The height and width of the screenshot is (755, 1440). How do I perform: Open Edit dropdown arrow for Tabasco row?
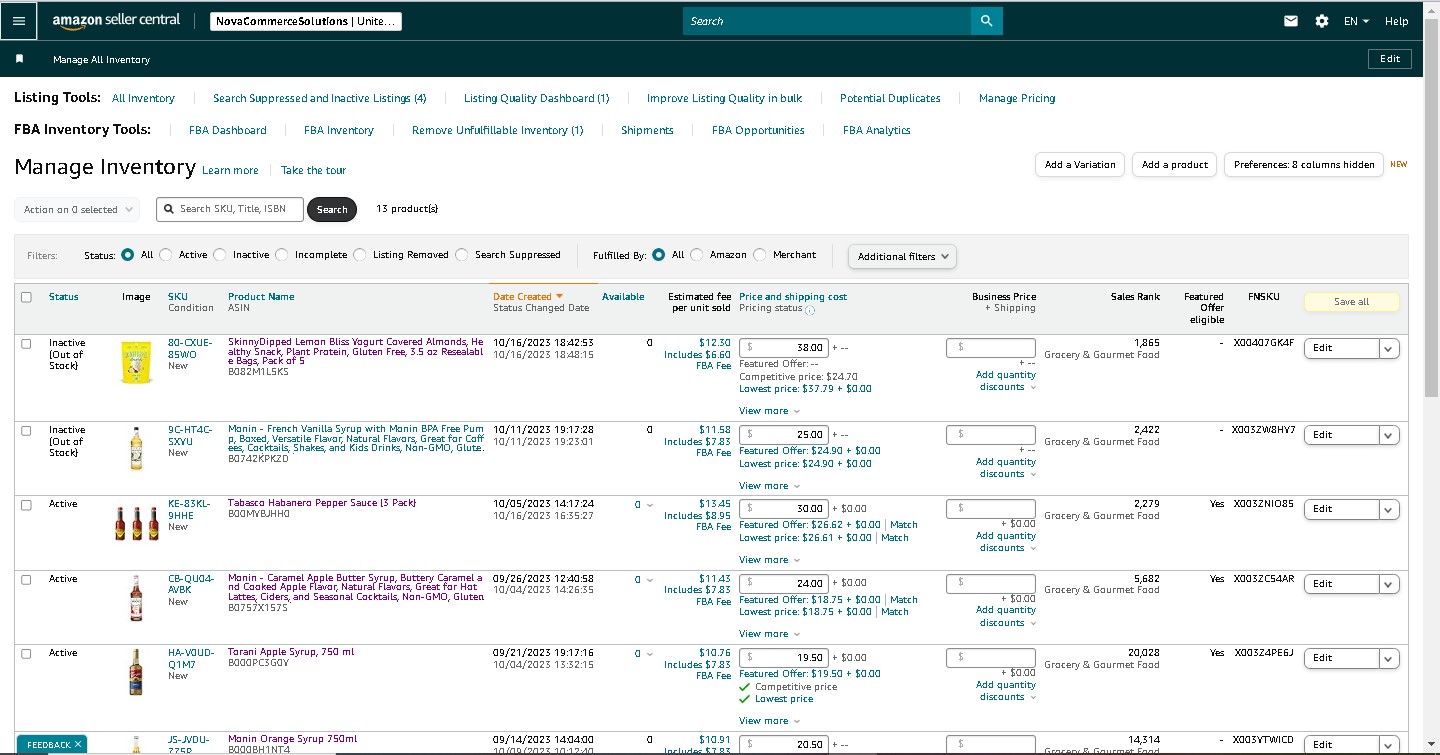(1389, 509)
